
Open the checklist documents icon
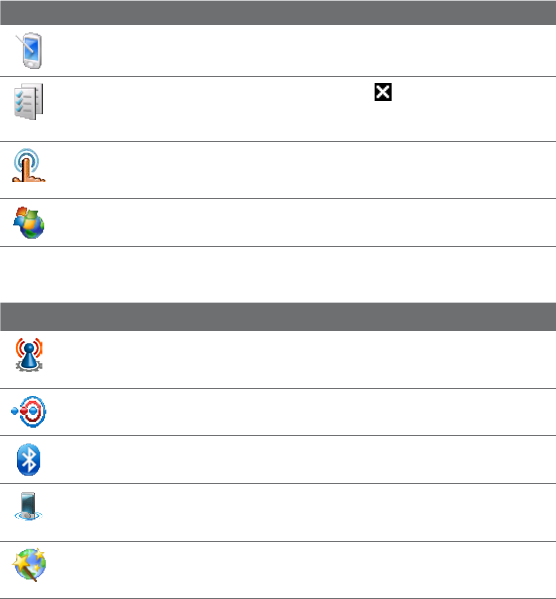click(29, 101)
